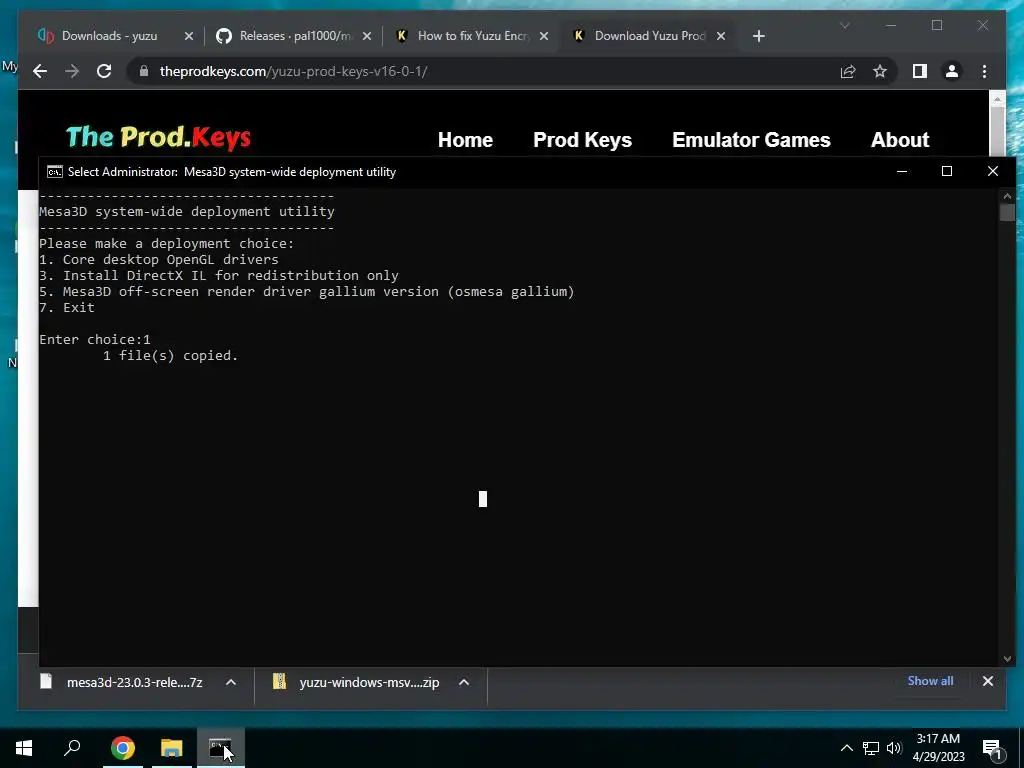This screenshot has height=768, width=1024.
Task: Go back using Chrome's back arrow
Action: point(40,71)
